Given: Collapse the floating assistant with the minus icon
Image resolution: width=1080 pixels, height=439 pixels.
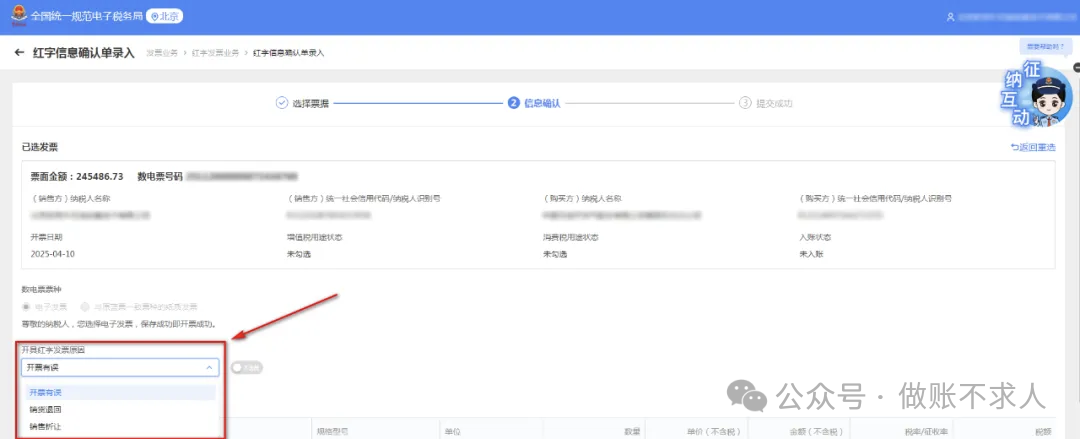Looking at the screenshot, I should [x=1076, y=66].
